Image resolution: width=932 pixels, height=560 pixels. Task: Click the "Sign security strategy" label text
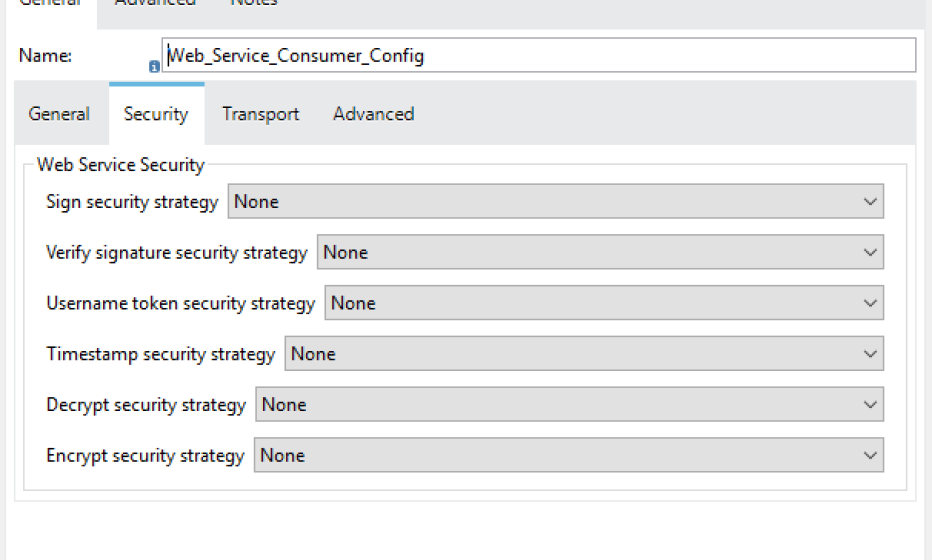click(x=132, y=202)
